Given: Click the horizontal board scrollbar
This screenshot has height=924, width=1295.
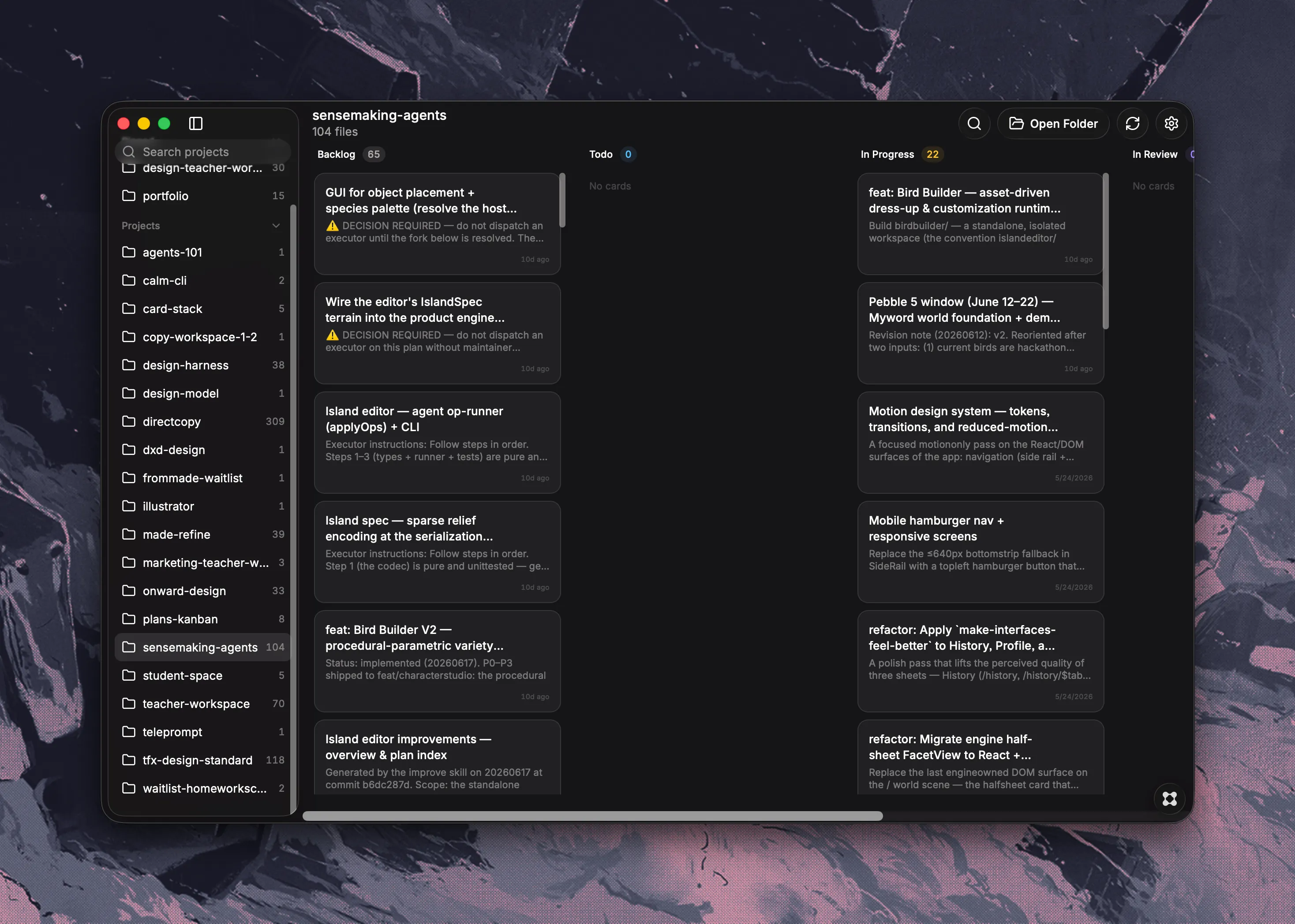Looking at the screenshot, I should point(592,816).
